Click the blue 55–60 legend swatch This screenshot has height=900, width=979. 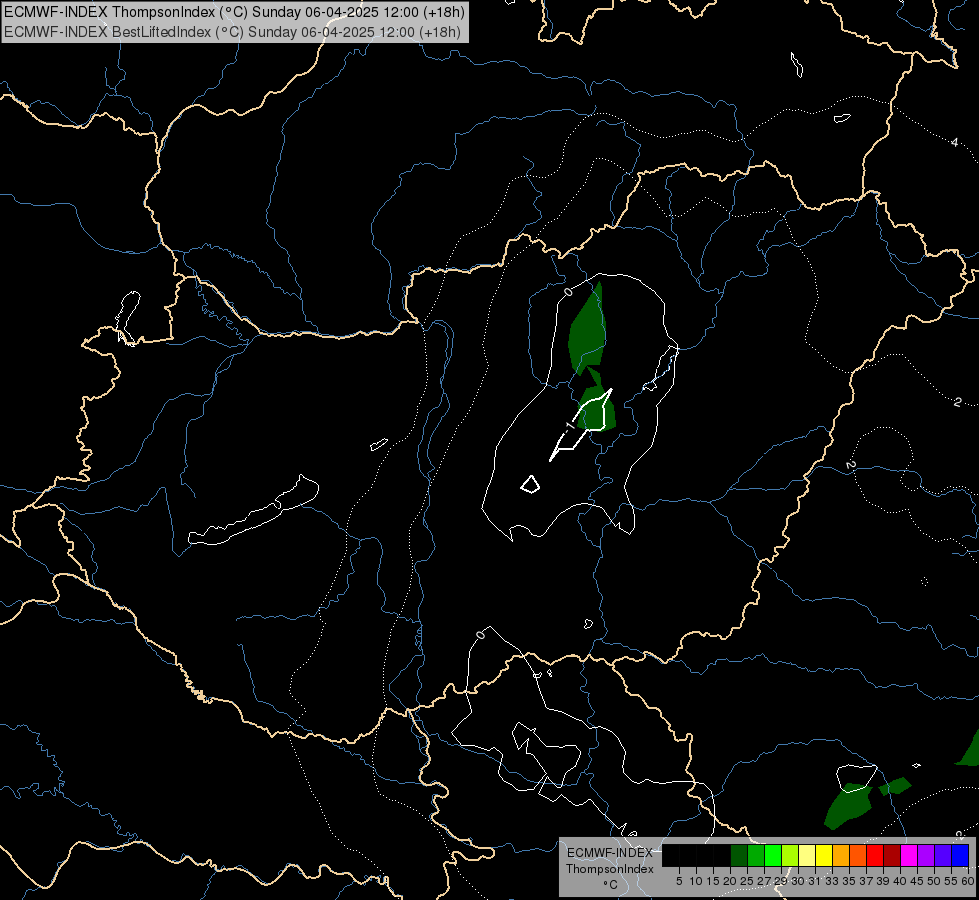(960, 855)
